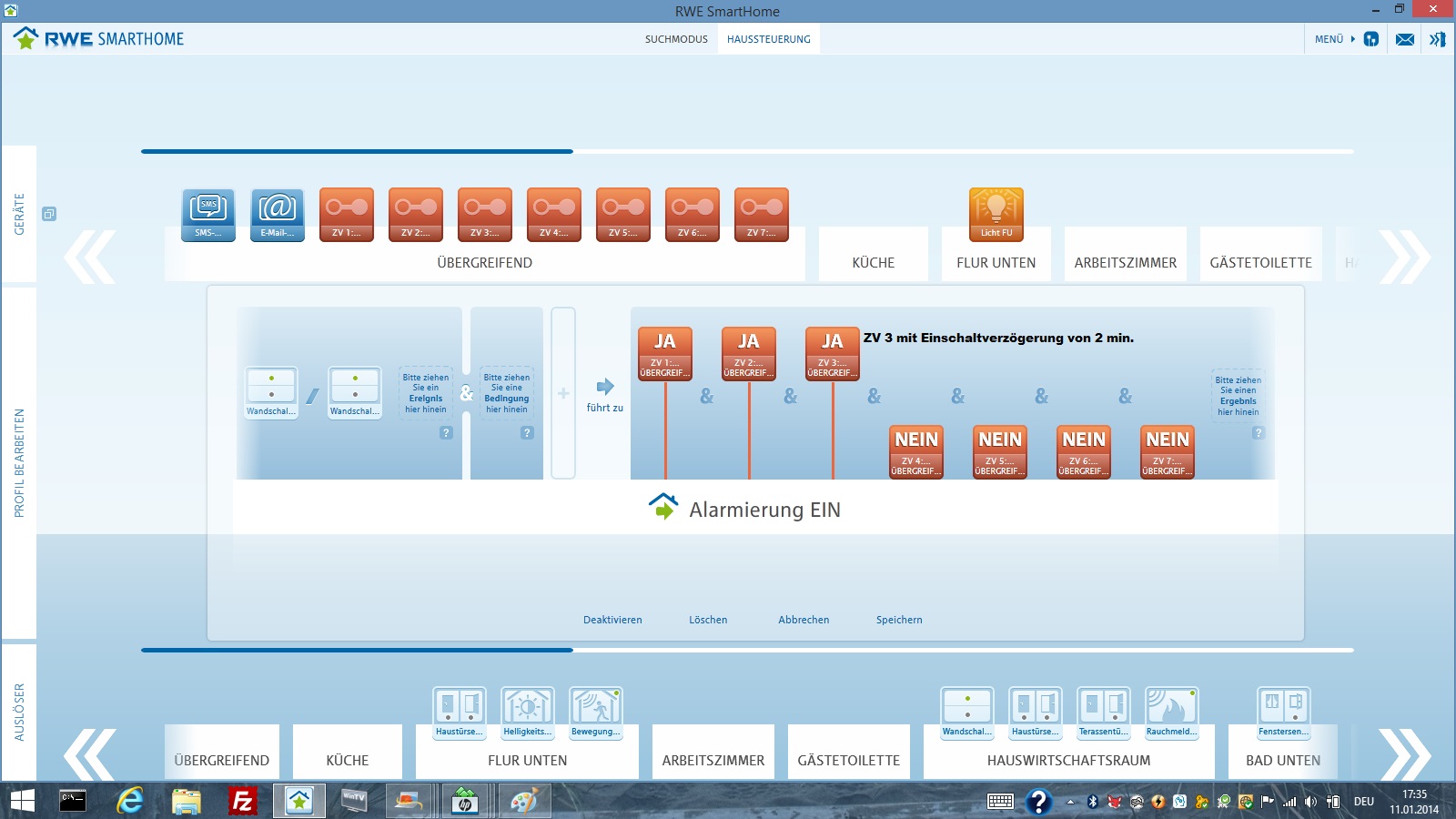Open the Menü dropdown
1456x819 pixels.
pyautogui.click(x=1334, y=39)
